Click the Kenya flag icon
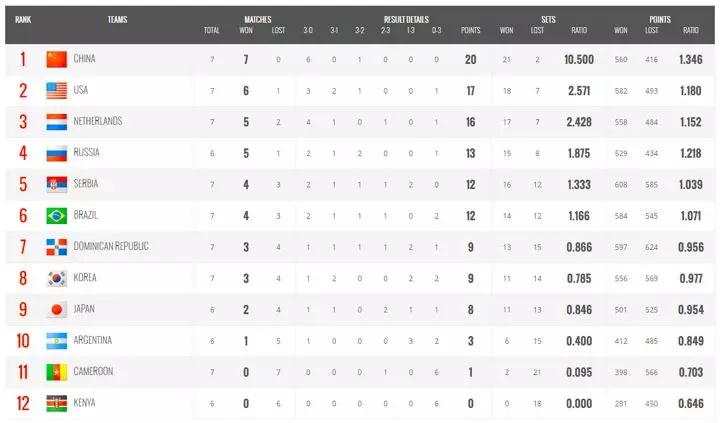Screen dimensions: 720x423 click(56, 403)
